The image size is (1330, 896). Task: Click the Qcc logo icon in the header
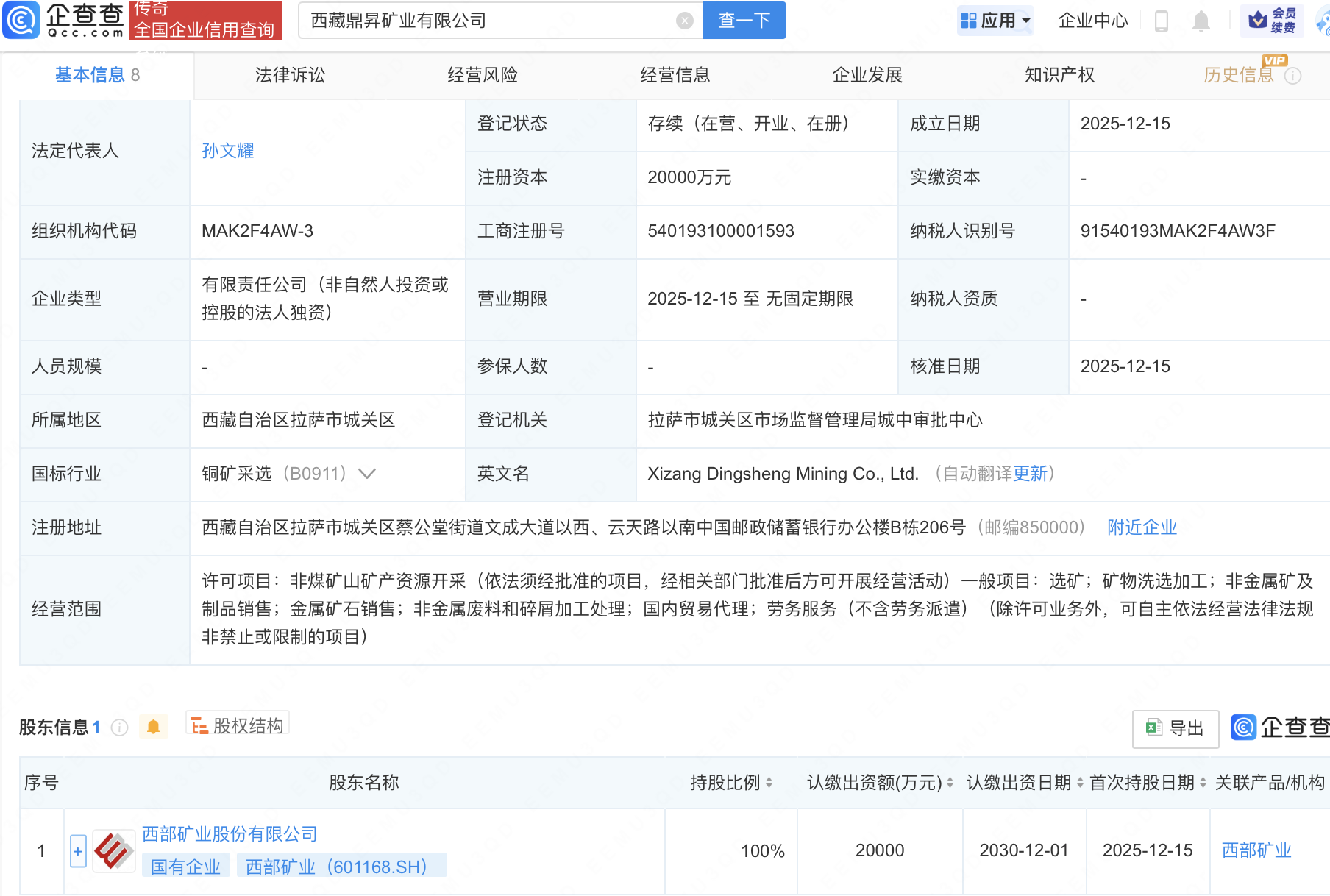tap(21, 20)
